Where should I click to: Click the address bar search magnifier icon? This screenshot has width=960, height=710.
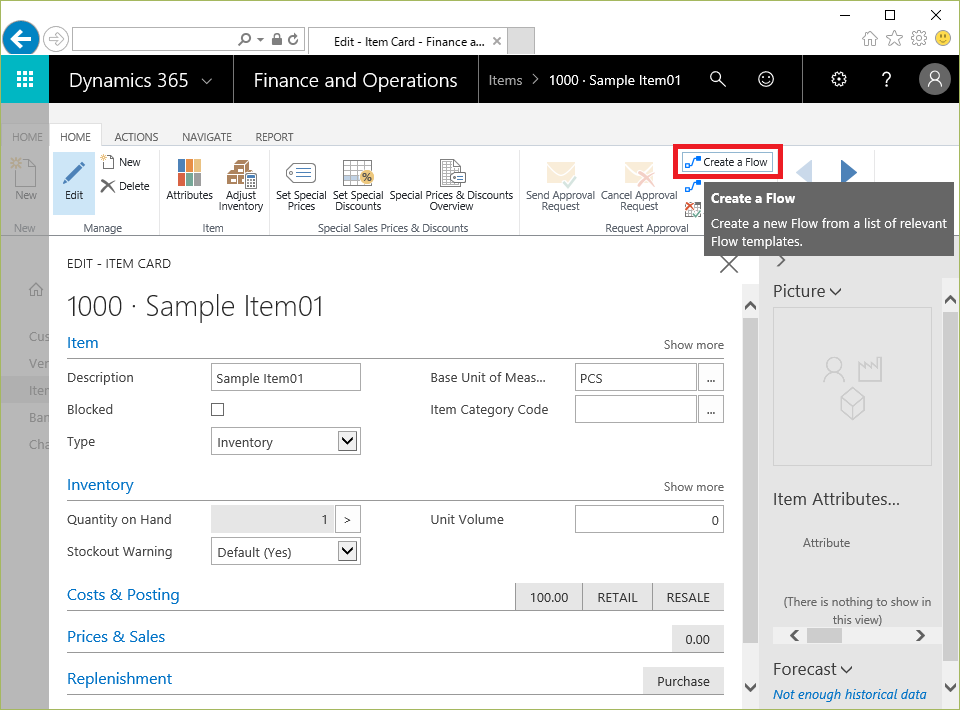(x=244, y=40)
